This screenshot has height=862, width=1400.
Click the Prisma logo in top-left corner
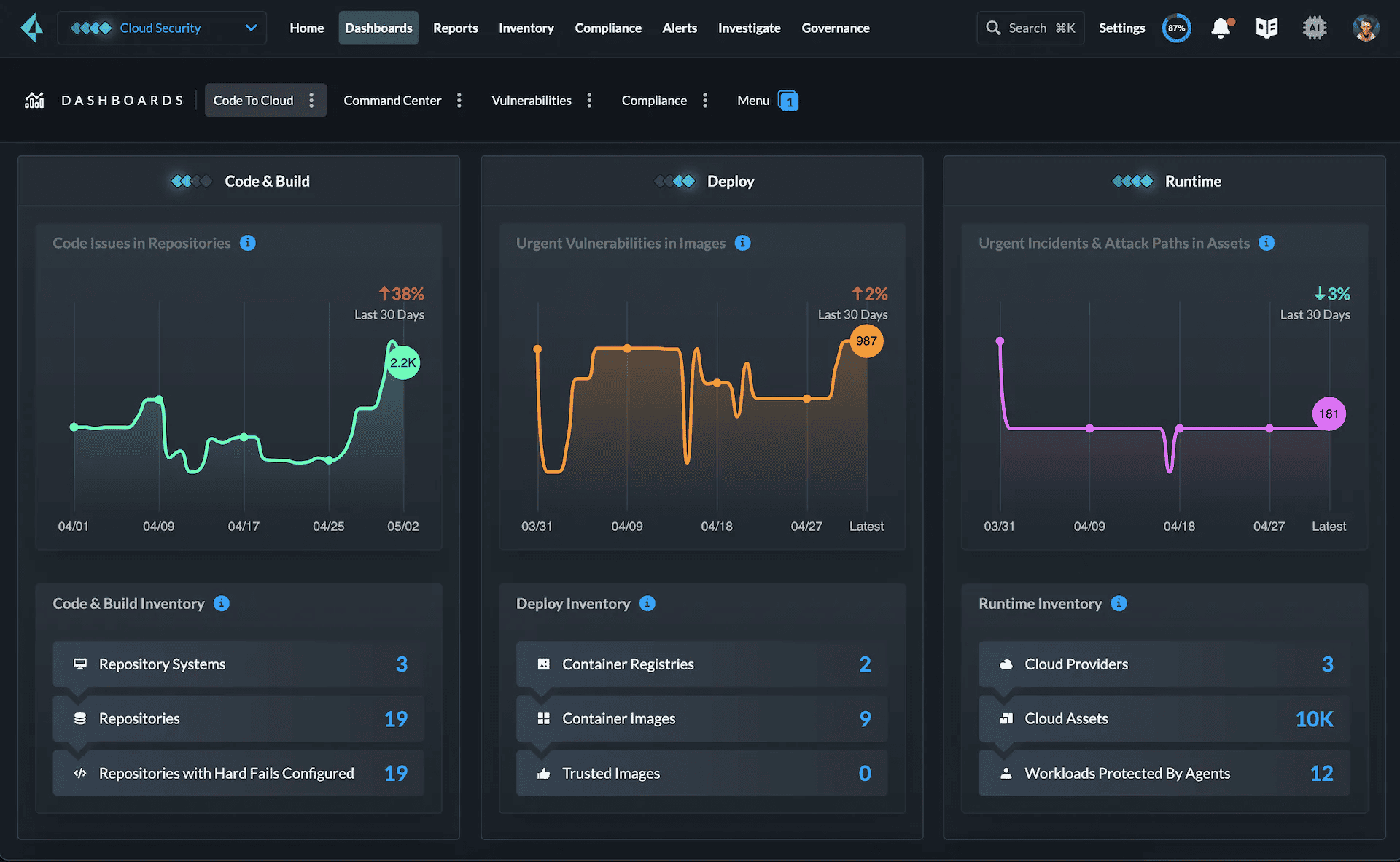pos(31,28)
